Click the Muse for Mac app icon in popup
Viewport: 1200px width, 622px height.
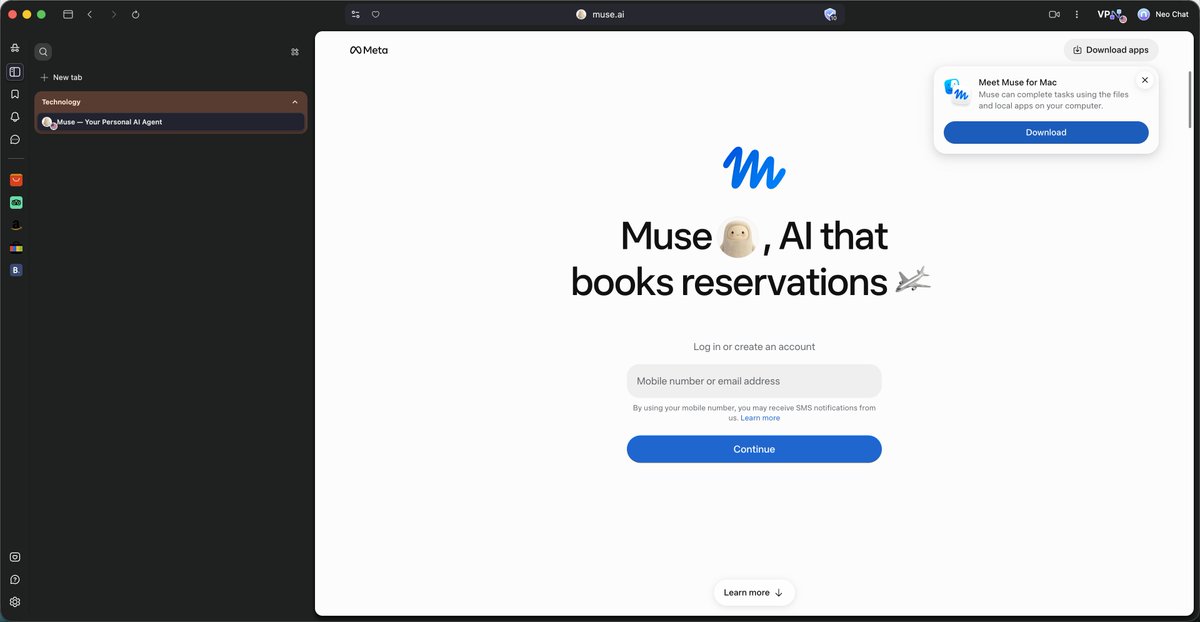tap(958, 91)
